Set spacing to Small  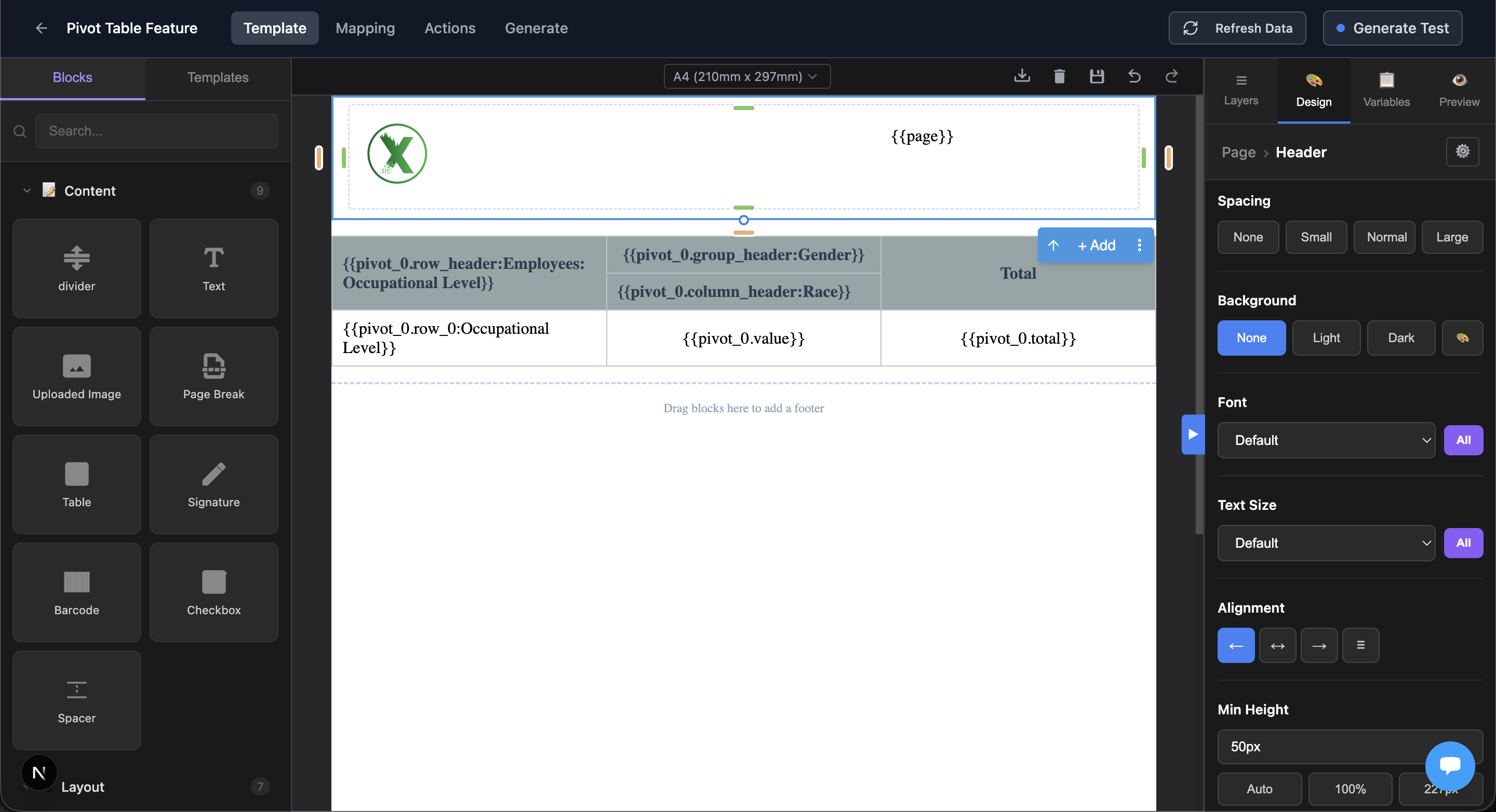point(1316,237)
